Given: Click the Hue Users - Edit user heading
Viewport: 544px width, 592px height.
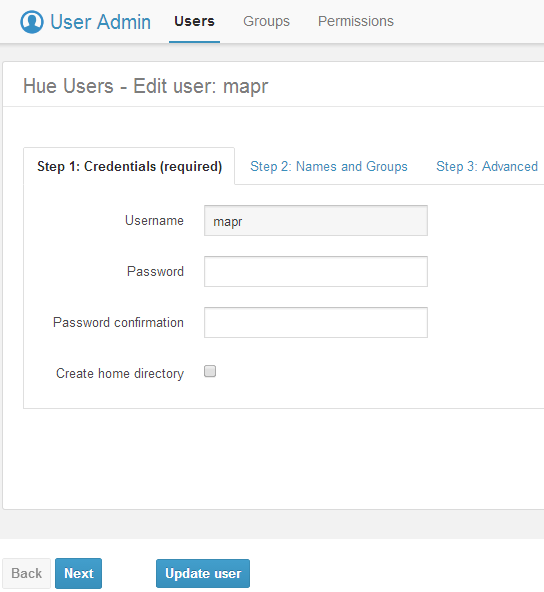Looking at the screenshot, I should pyautogui.click(x=146, y=86).
